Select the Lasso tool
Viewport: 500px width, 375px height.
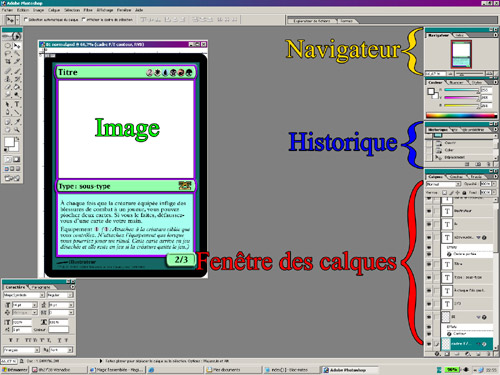click(8, 53)
